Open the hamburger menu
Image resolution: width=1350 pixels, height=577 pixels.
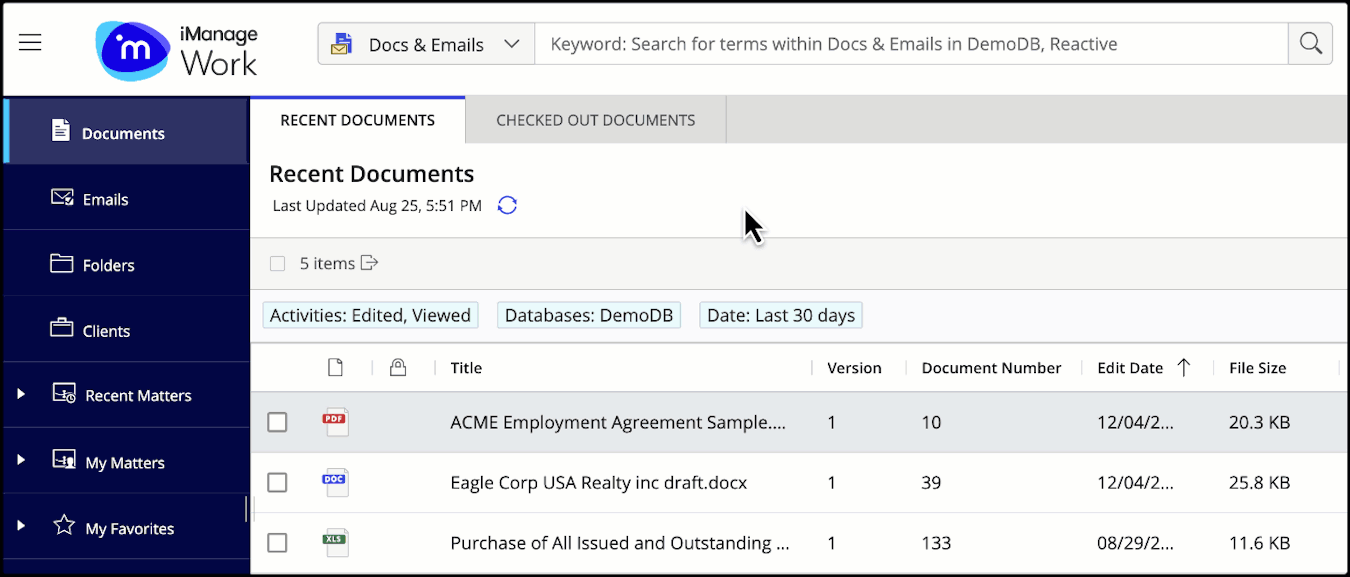coord(29,42)
